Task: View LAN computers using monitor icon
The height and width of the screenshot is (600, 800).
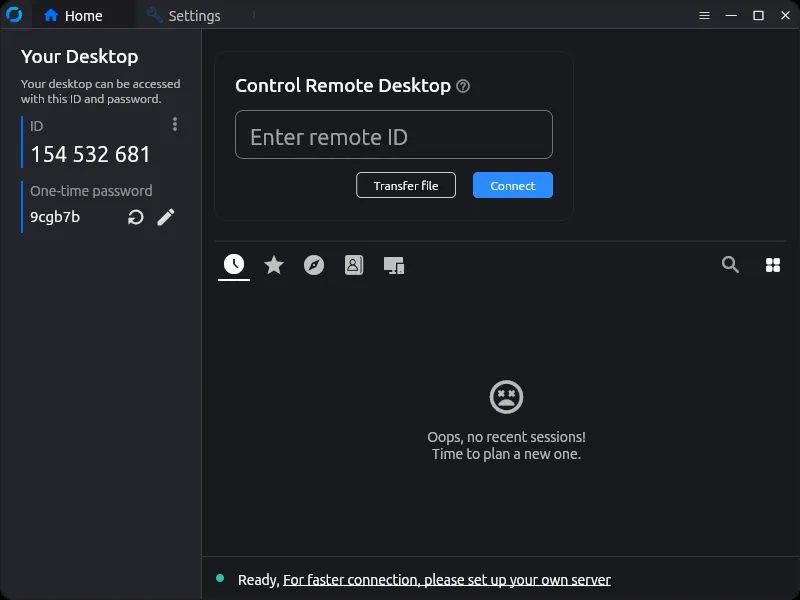Action: click(x=393, y=265)
